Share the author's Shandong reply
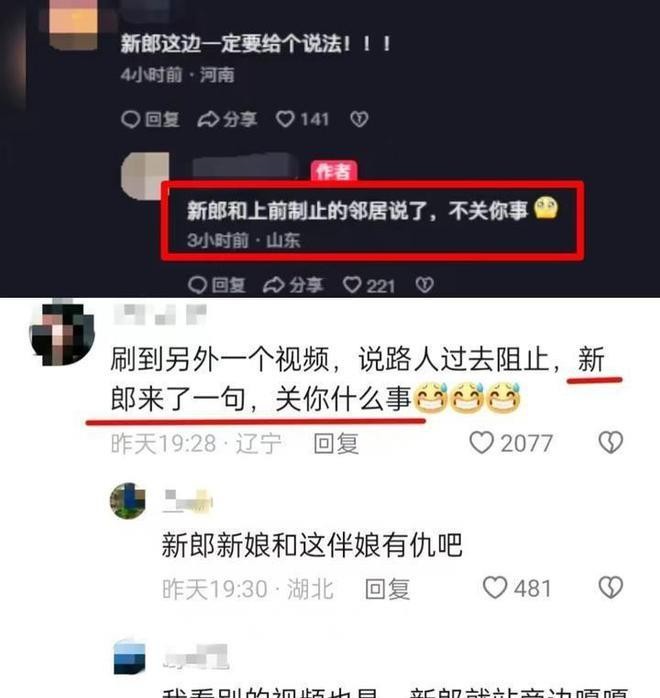This screenshot has height=698, width=660. click(x=293, y=285)
